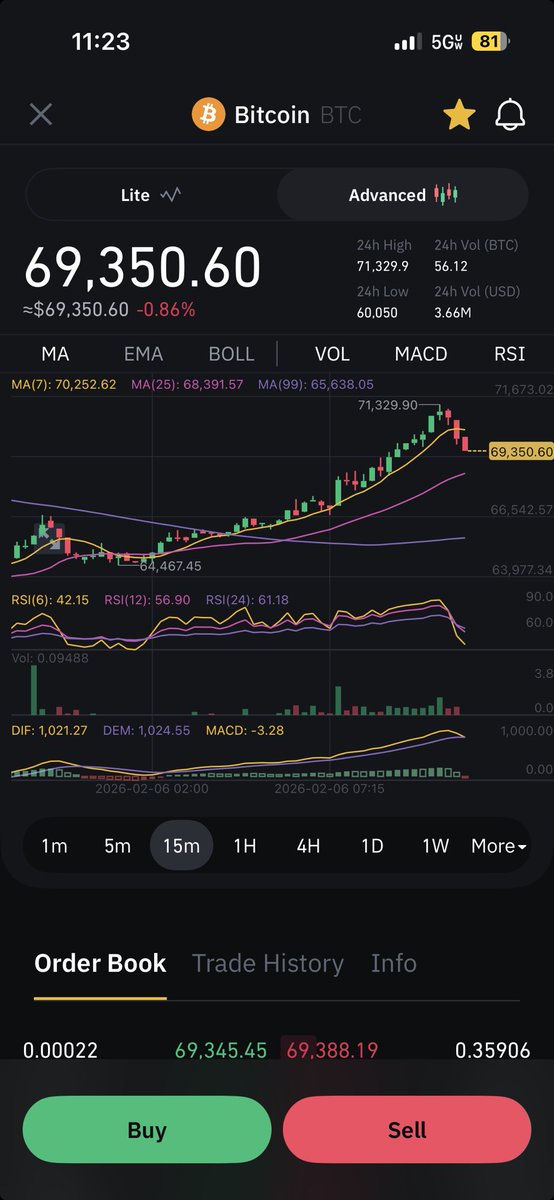
Task: Tap the battery indicator in status bar
Action: 489,42
